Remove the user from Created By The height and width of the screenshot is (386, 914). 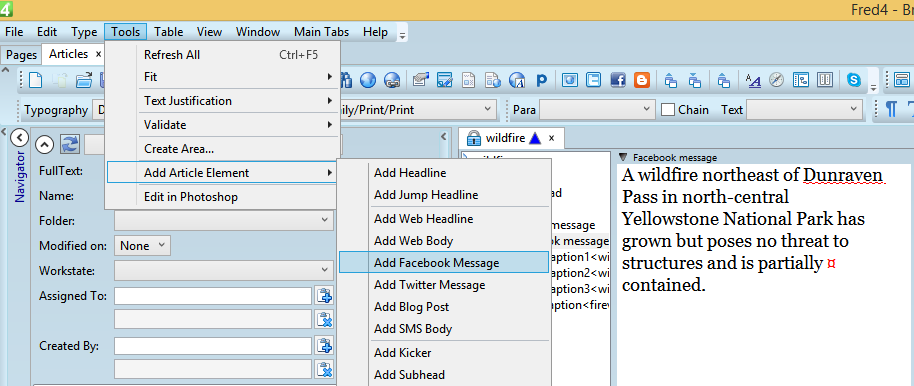tap(324, 369)
